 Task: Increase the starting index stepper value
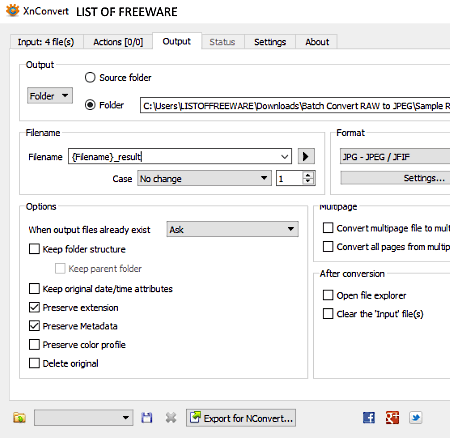308,175
